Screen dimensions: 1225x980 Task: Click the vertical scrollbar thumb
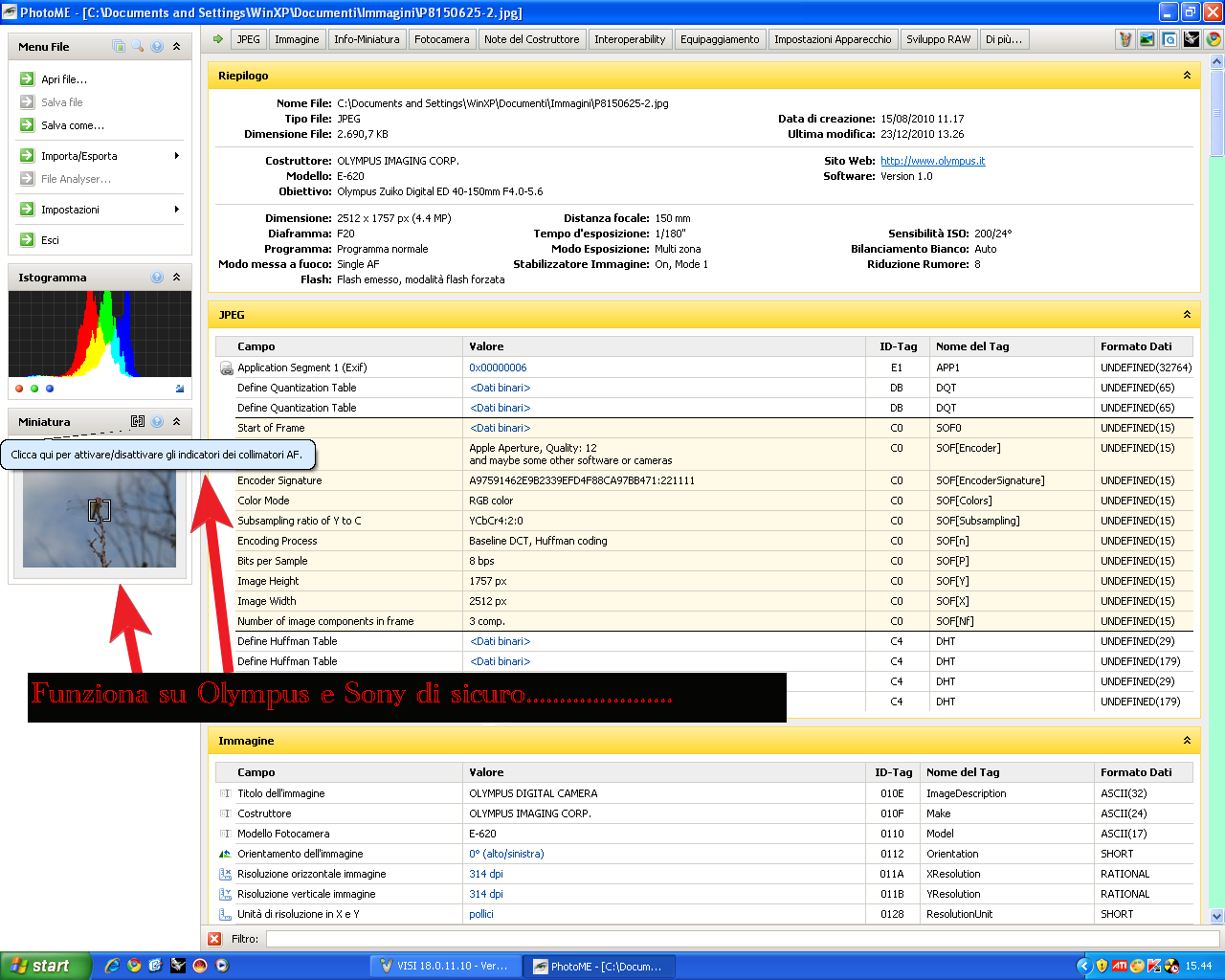(x=1216, y=112)
